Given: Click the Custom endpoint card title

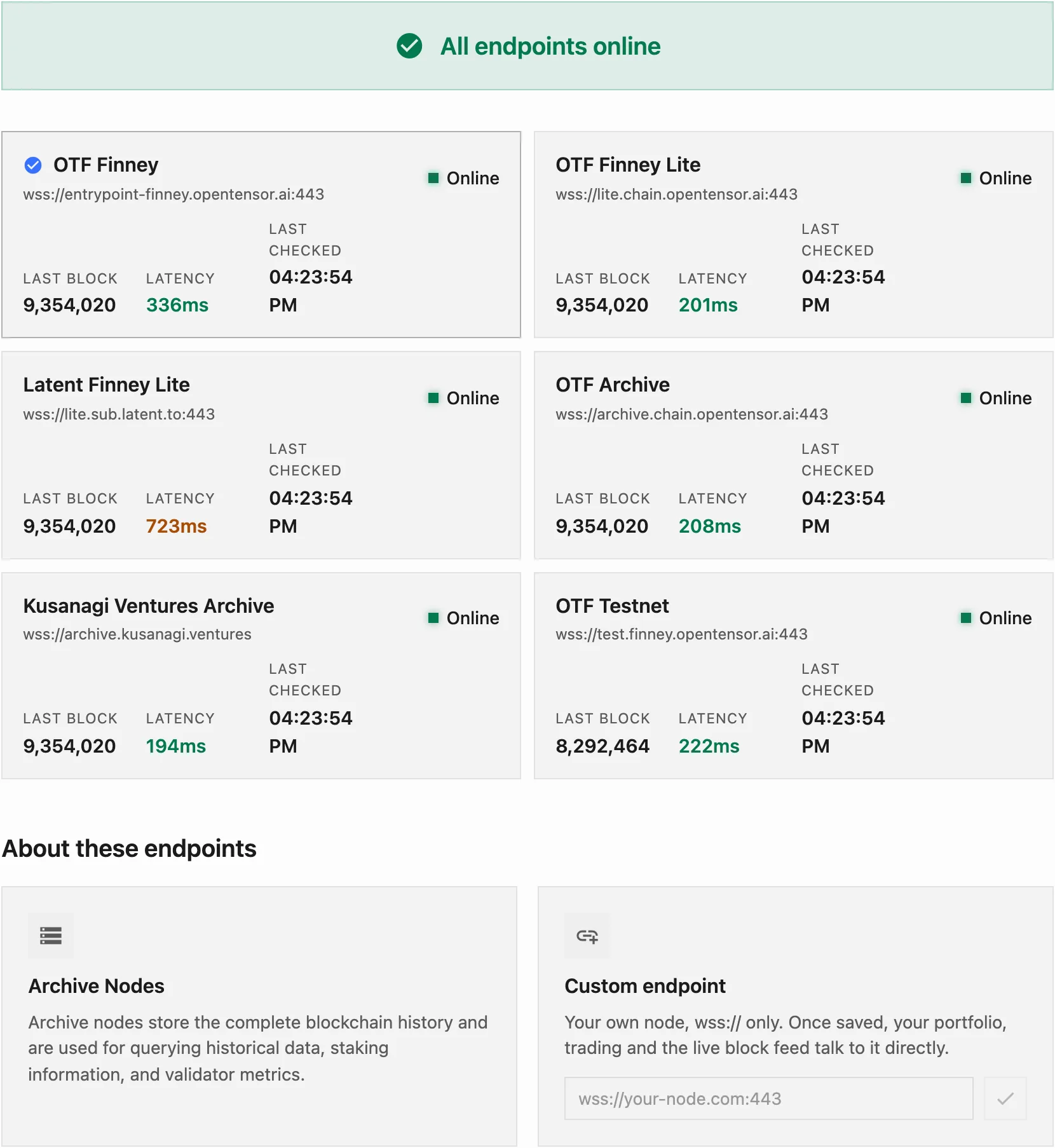Looking at the screenshot, I should pos(645,986).
